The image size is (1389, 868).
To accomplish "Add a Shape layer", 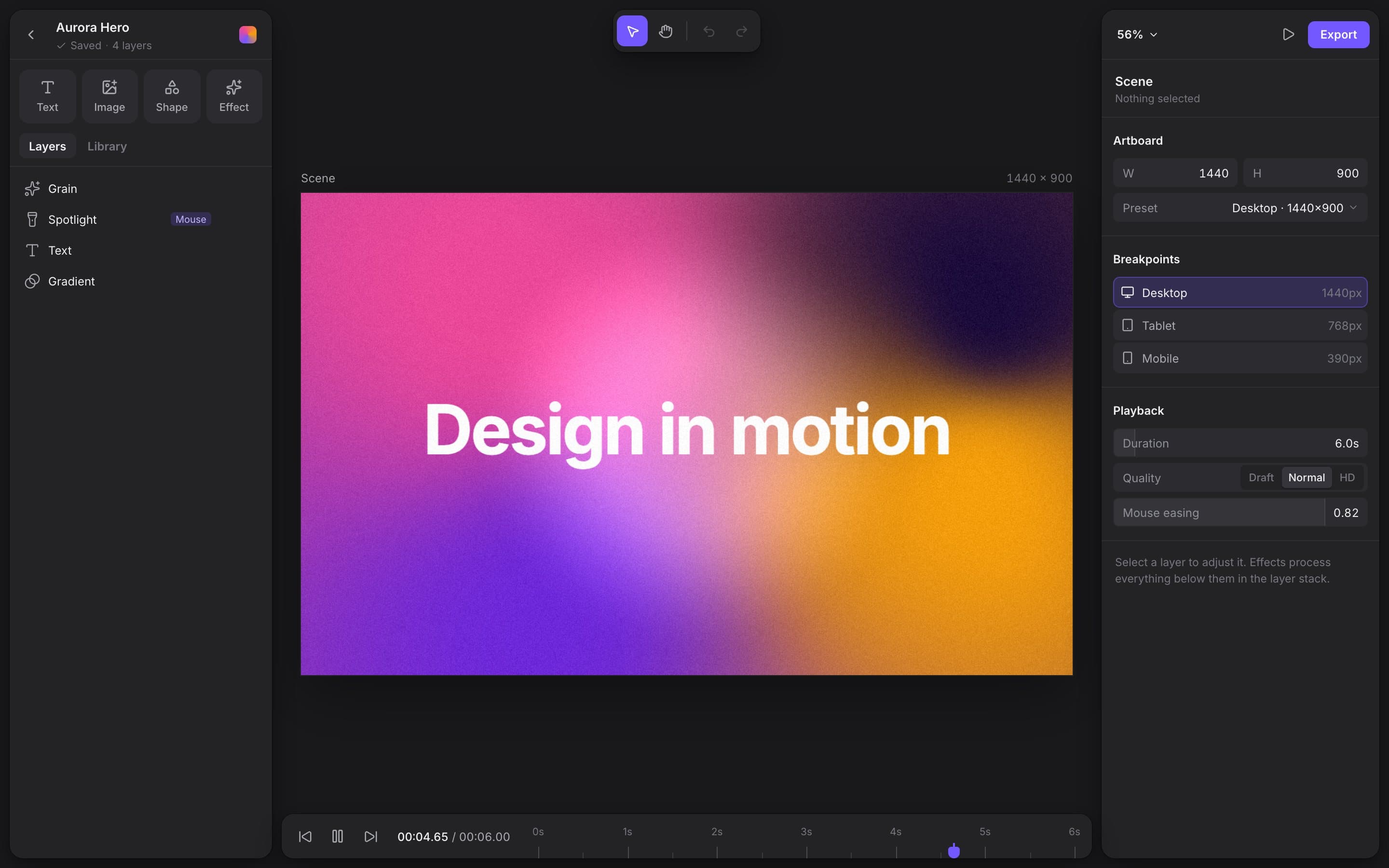I will coord(172,96).
